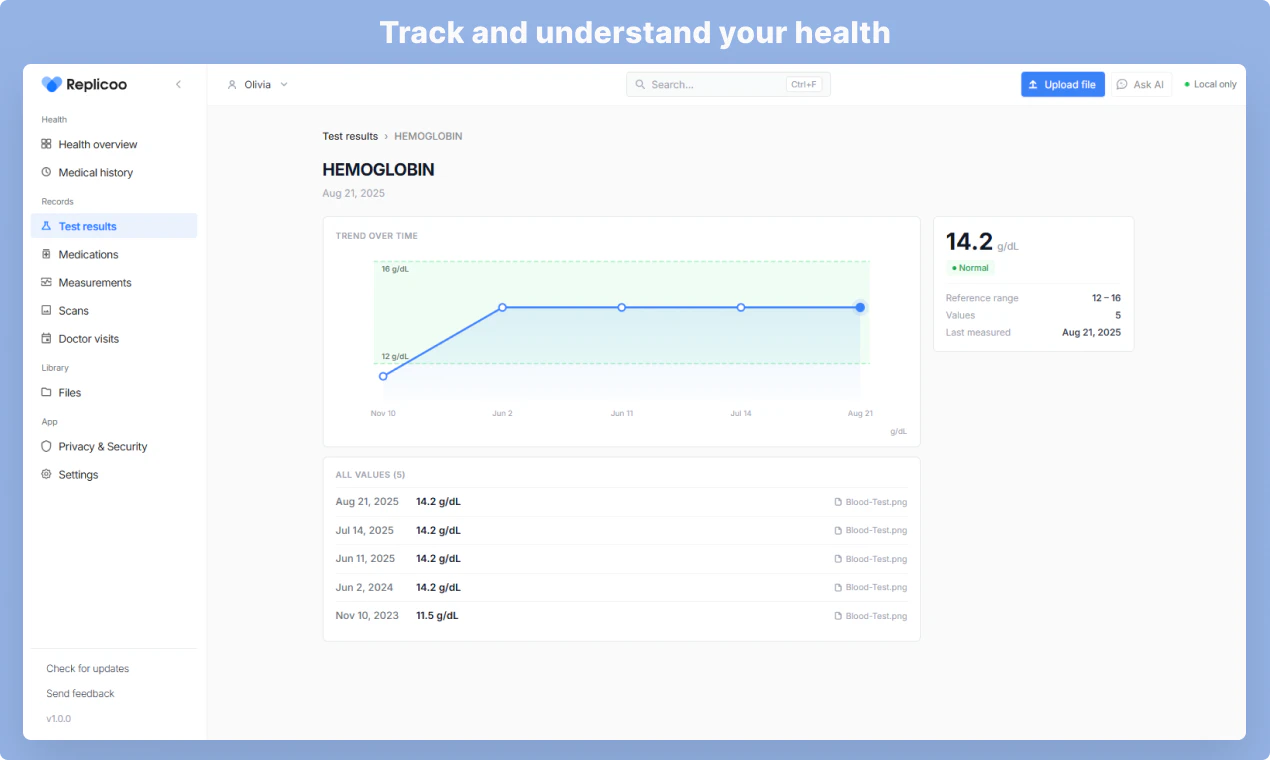Open the Files library
This screenshot has width=1270, height=760.
[x=114, y=392]
